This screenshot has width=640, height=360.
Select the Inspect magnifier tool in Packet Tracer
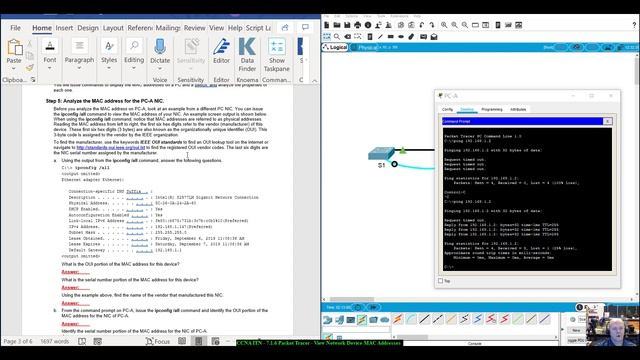point(337,37)
